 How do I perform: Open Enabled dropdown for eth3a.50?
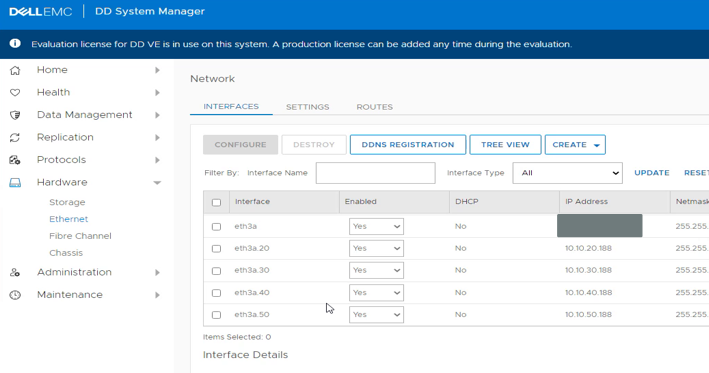point(376,315)
